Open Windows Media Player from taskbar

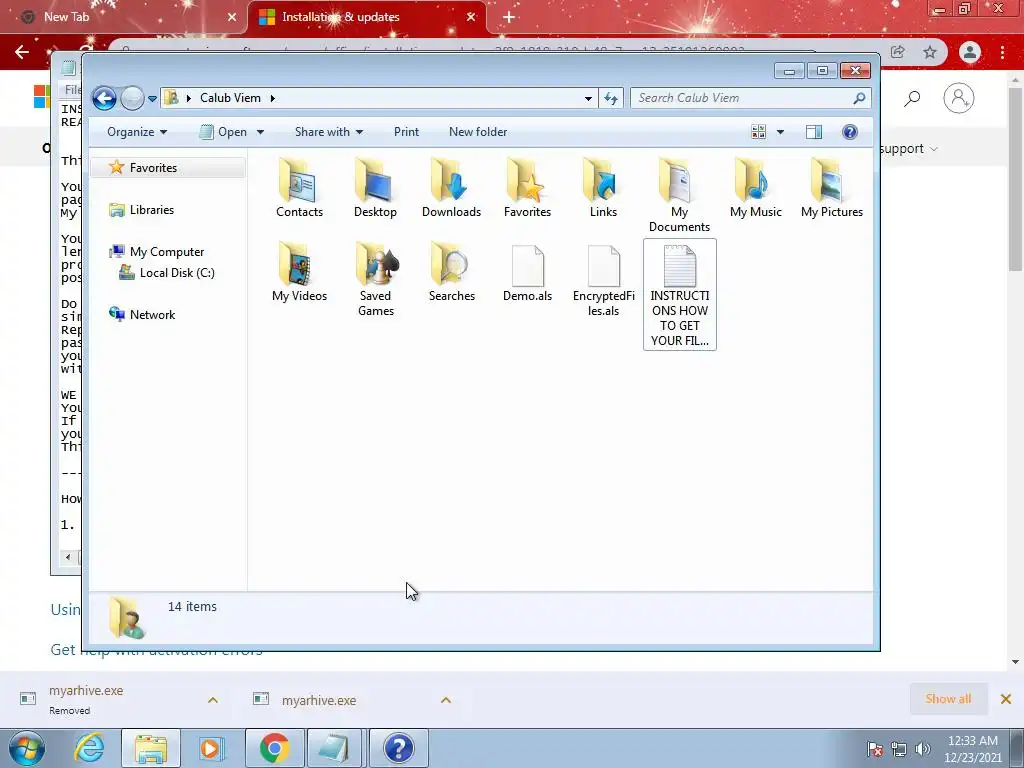coord(212,748)
